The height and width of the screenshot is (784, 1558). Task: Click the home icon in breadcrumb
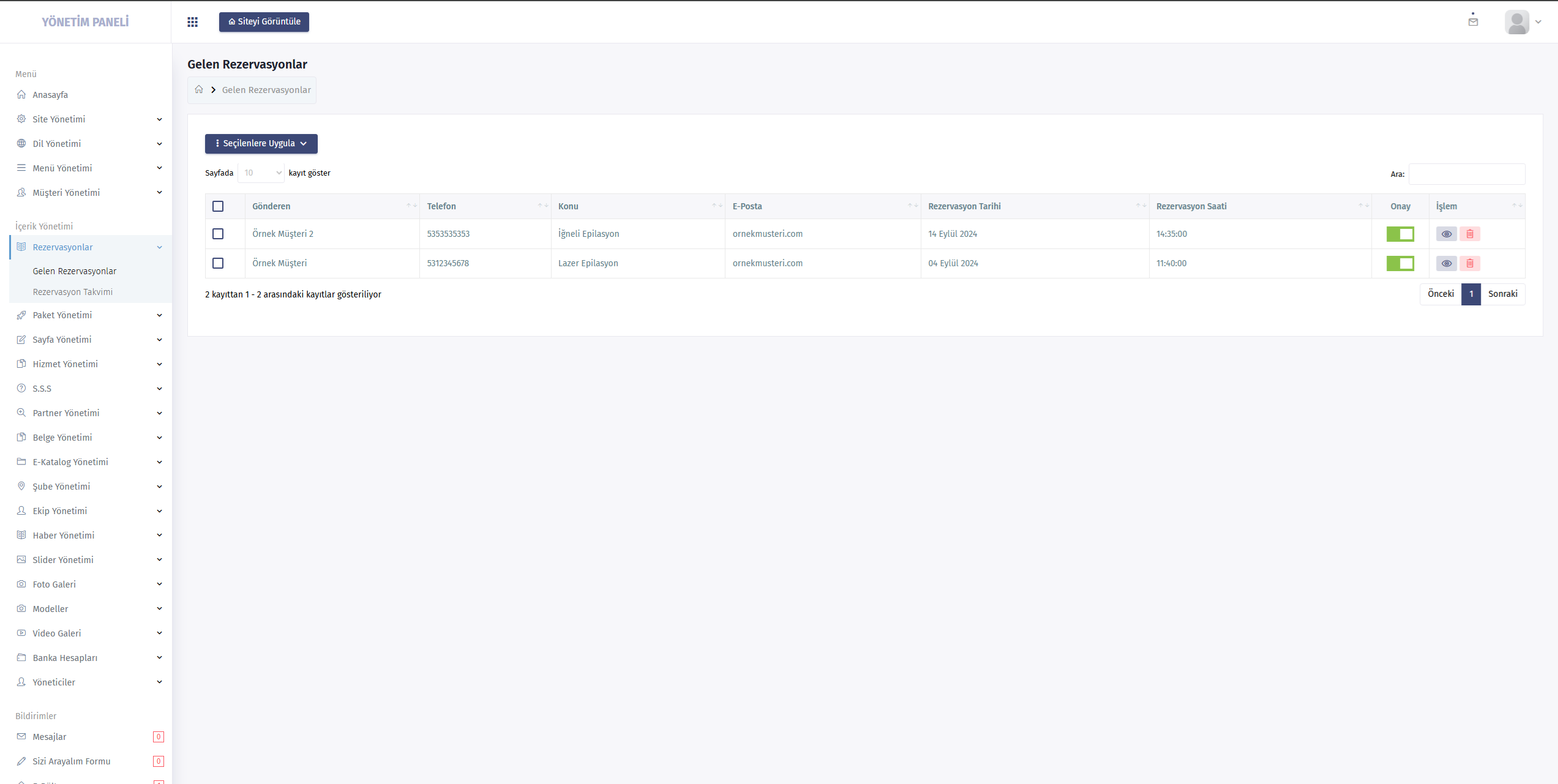coord(199,89)
